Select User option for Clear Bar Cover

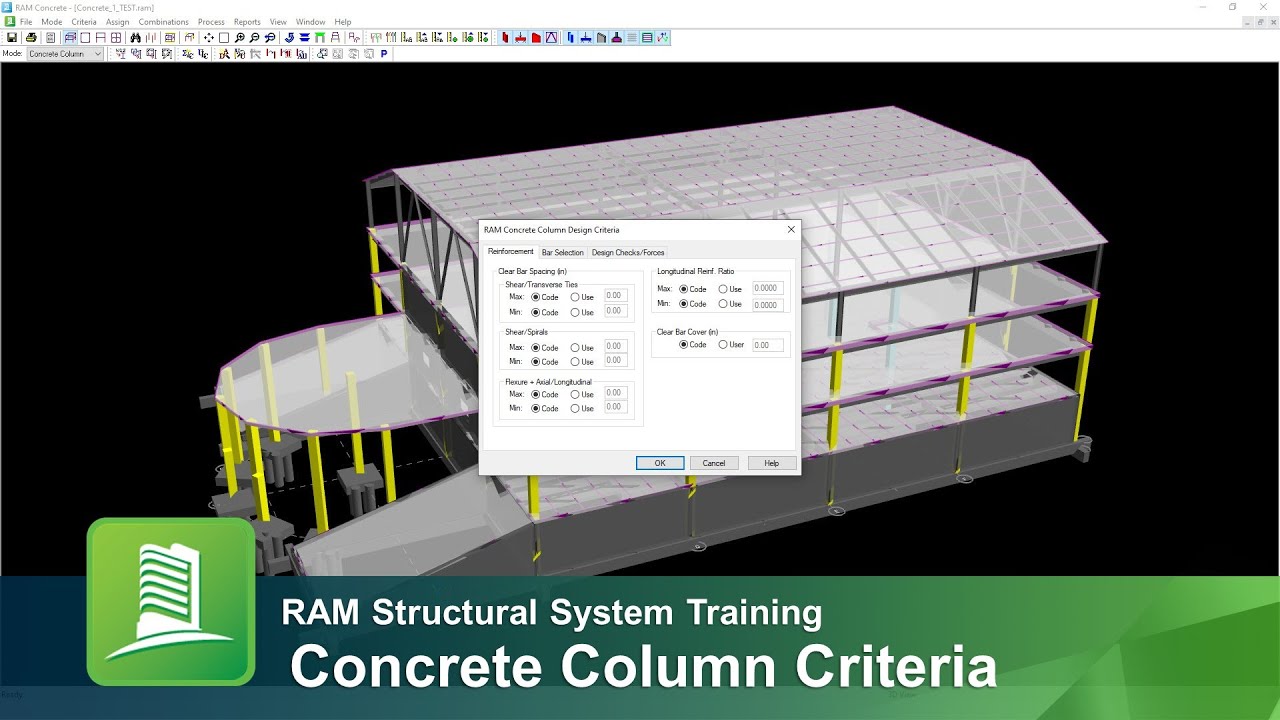pos(731,345)
